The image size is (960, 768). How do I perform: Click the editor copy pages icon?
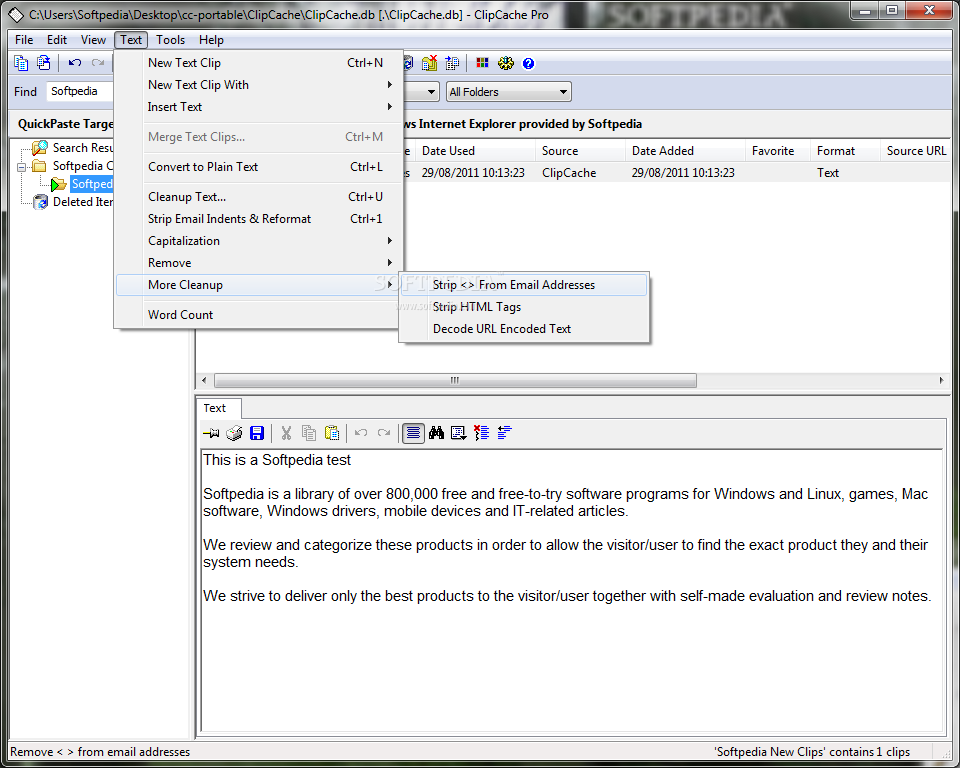309,433
